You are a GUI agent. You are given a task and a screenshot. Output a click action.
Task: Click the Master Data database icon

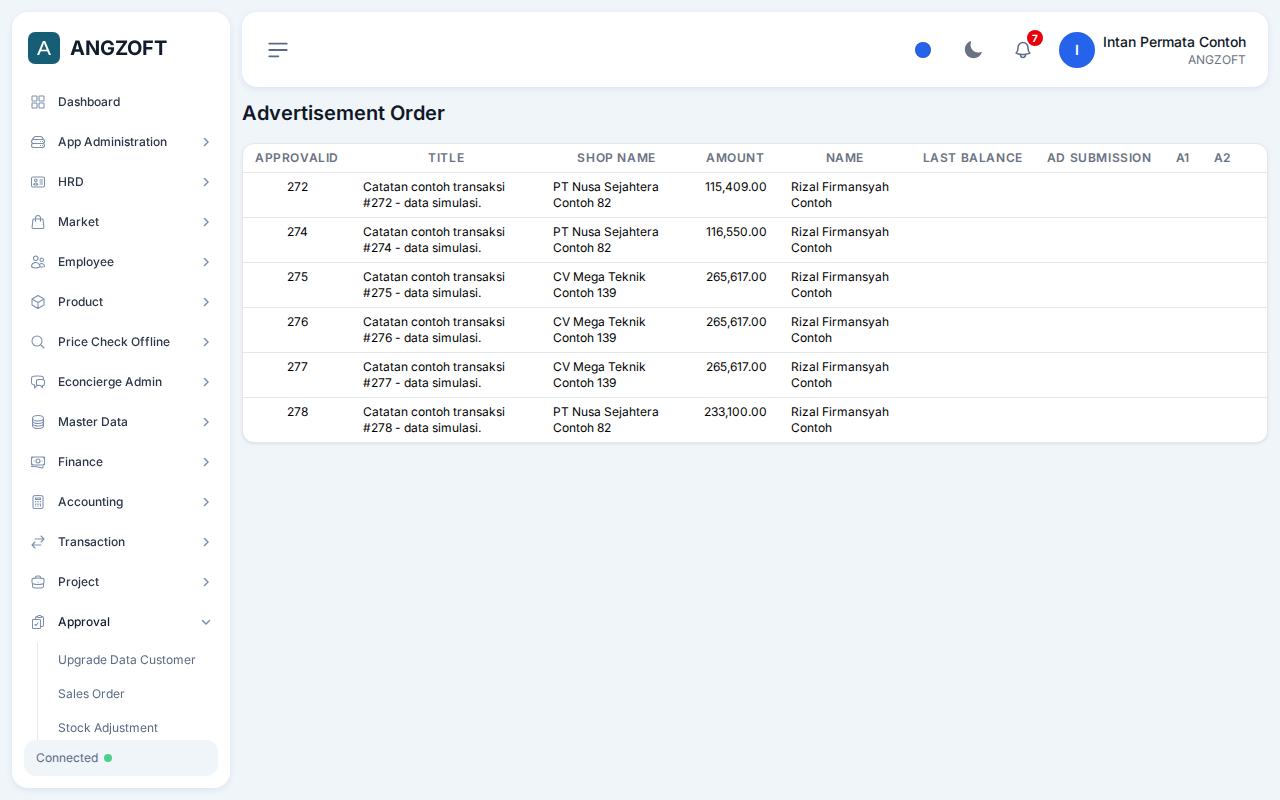click(38, 422)
